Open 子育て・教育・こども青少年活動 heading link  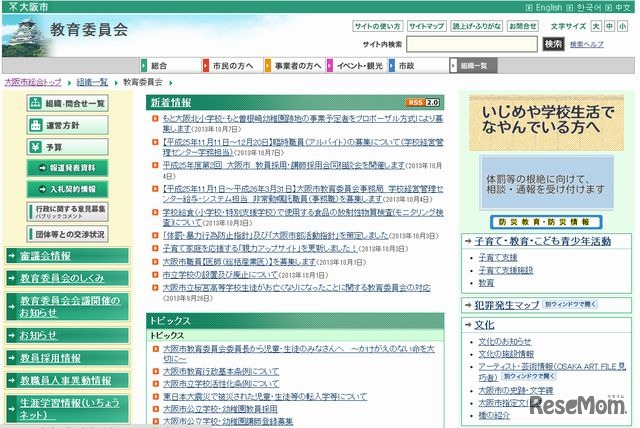(x=542, y=241)
